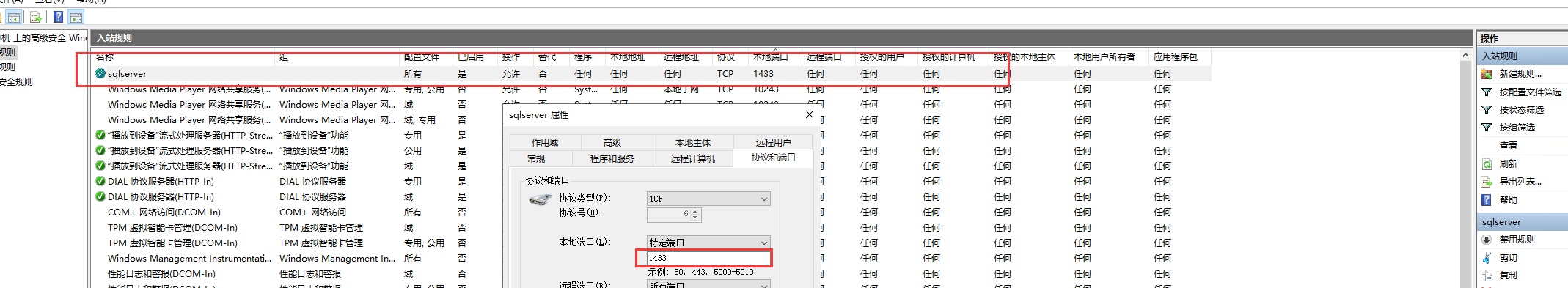Image resolution: width=1568 pixels, height=288 pixels.
Task: Click green check icon of DIAL 协议服务器 域 row
Action: [100, 196]
